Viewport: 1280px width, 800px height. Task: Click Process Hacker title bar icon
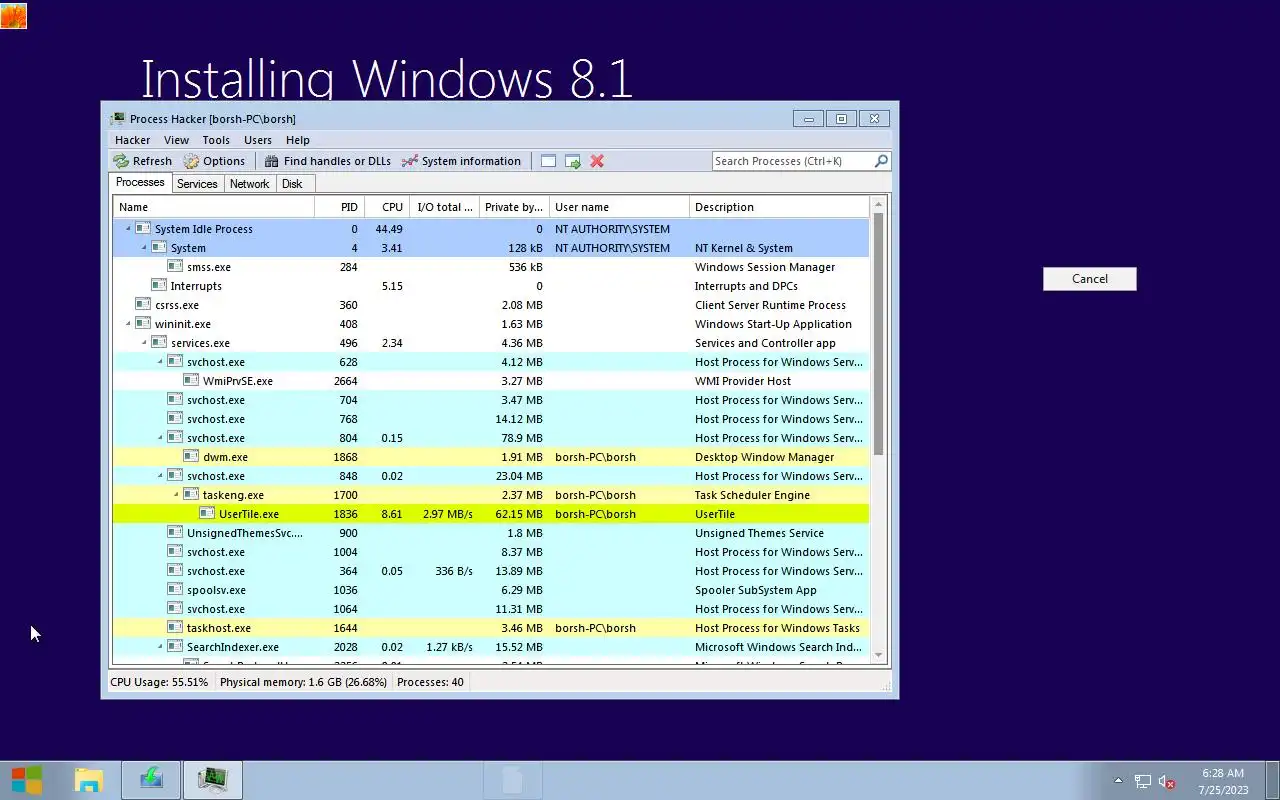pyautogui.click(x=118, y=119)
